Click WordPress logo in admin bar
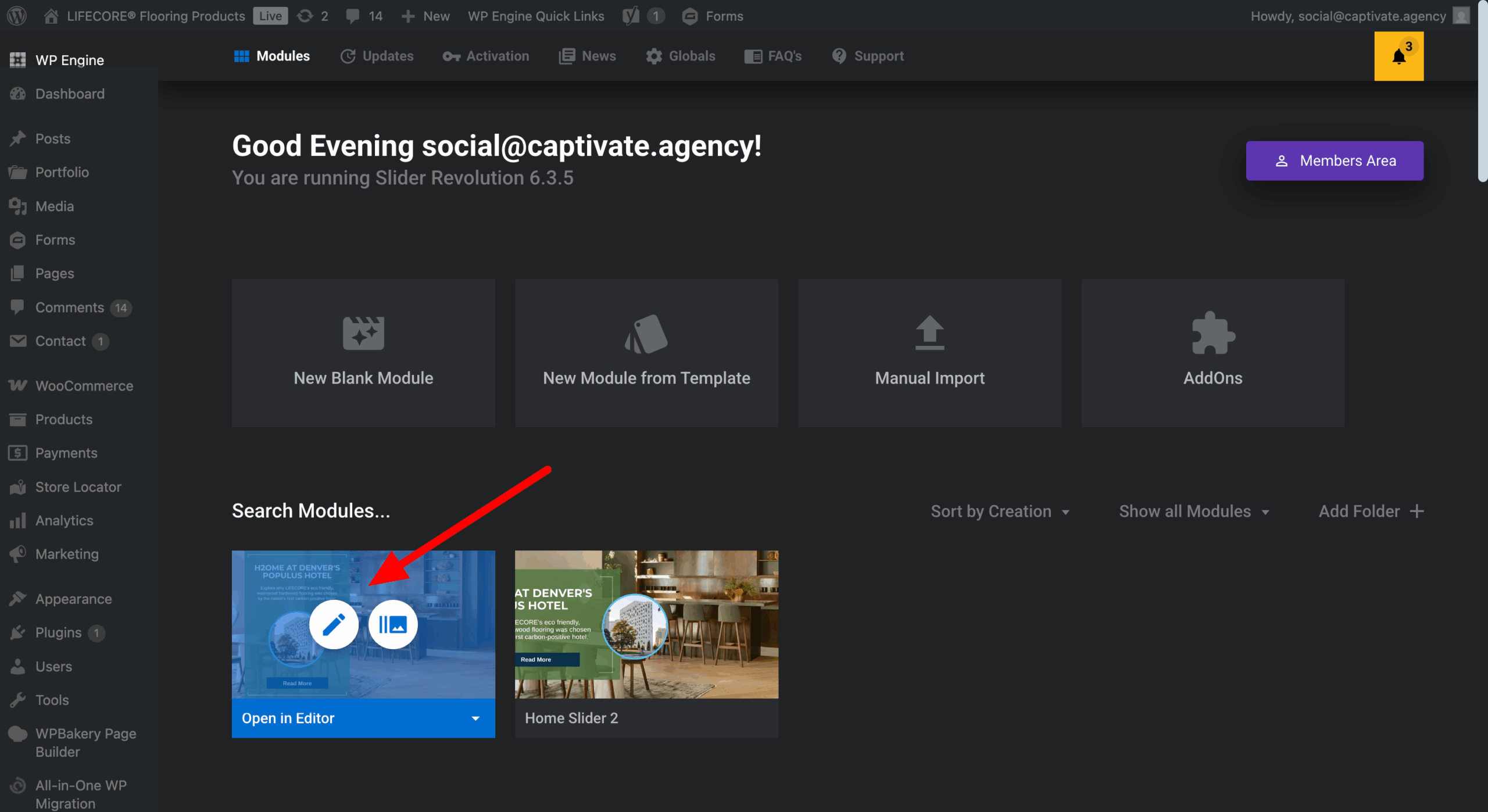 tap(17, 16)
